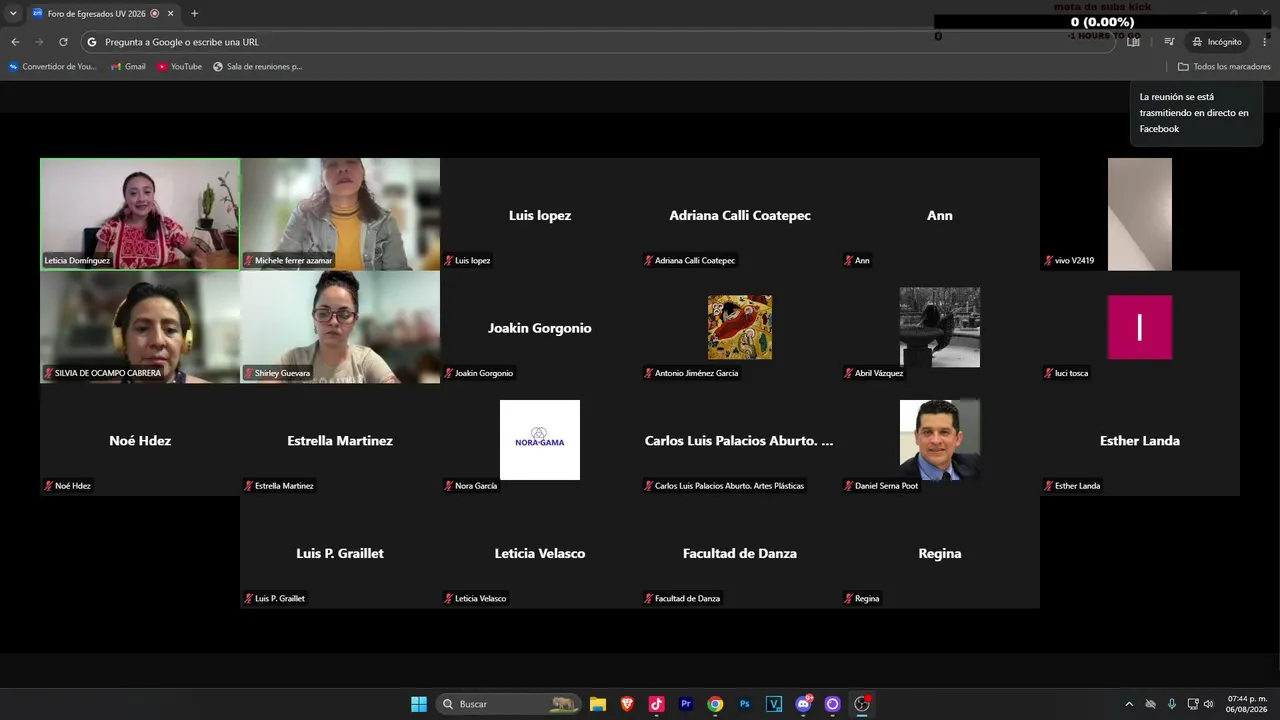Screen dimensions: 1280x720
Task: Click the Leticia Velasco participant tile
Action: point(540,553)
